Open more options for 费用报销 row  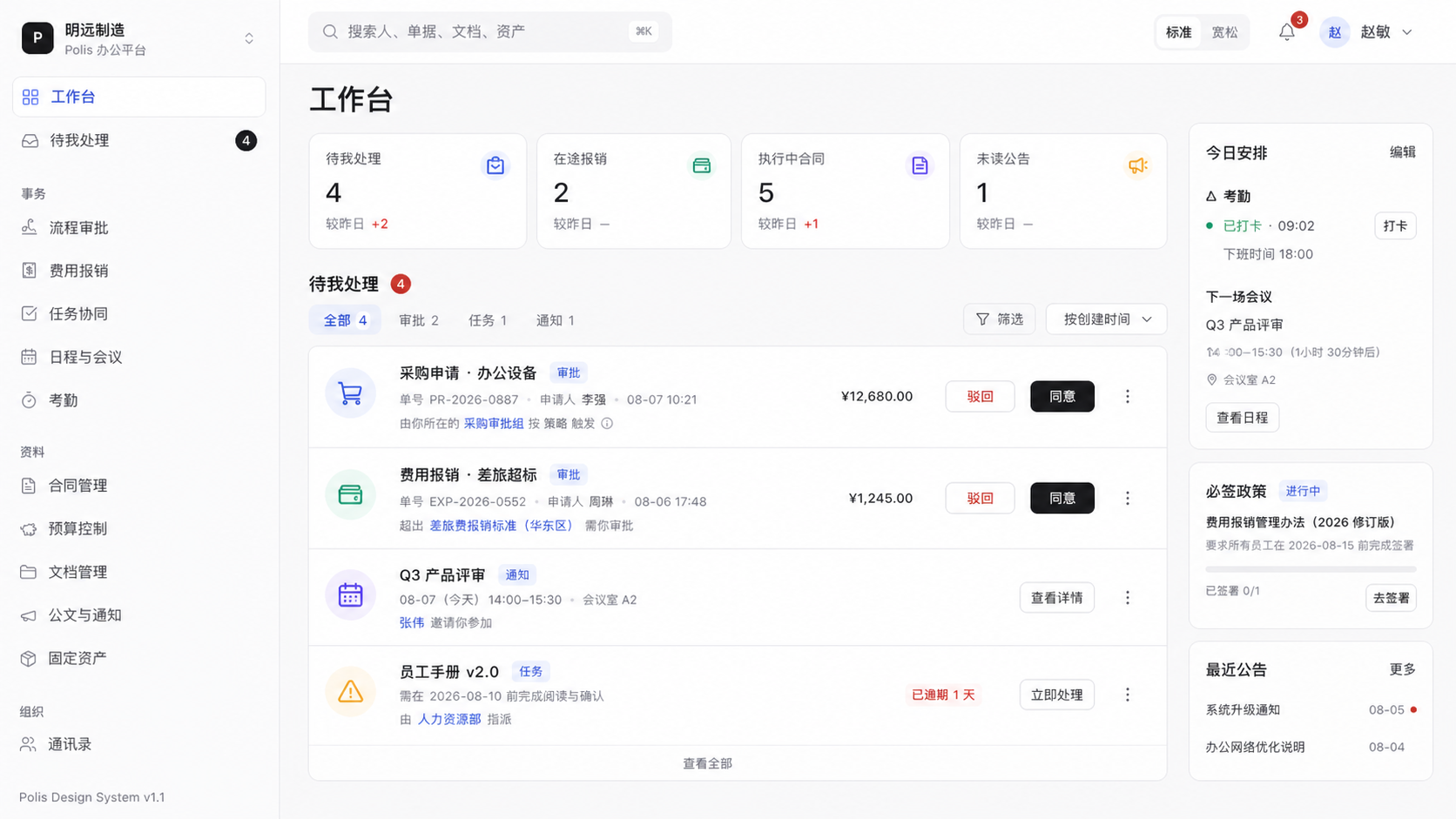click(x=1128, y=499)
